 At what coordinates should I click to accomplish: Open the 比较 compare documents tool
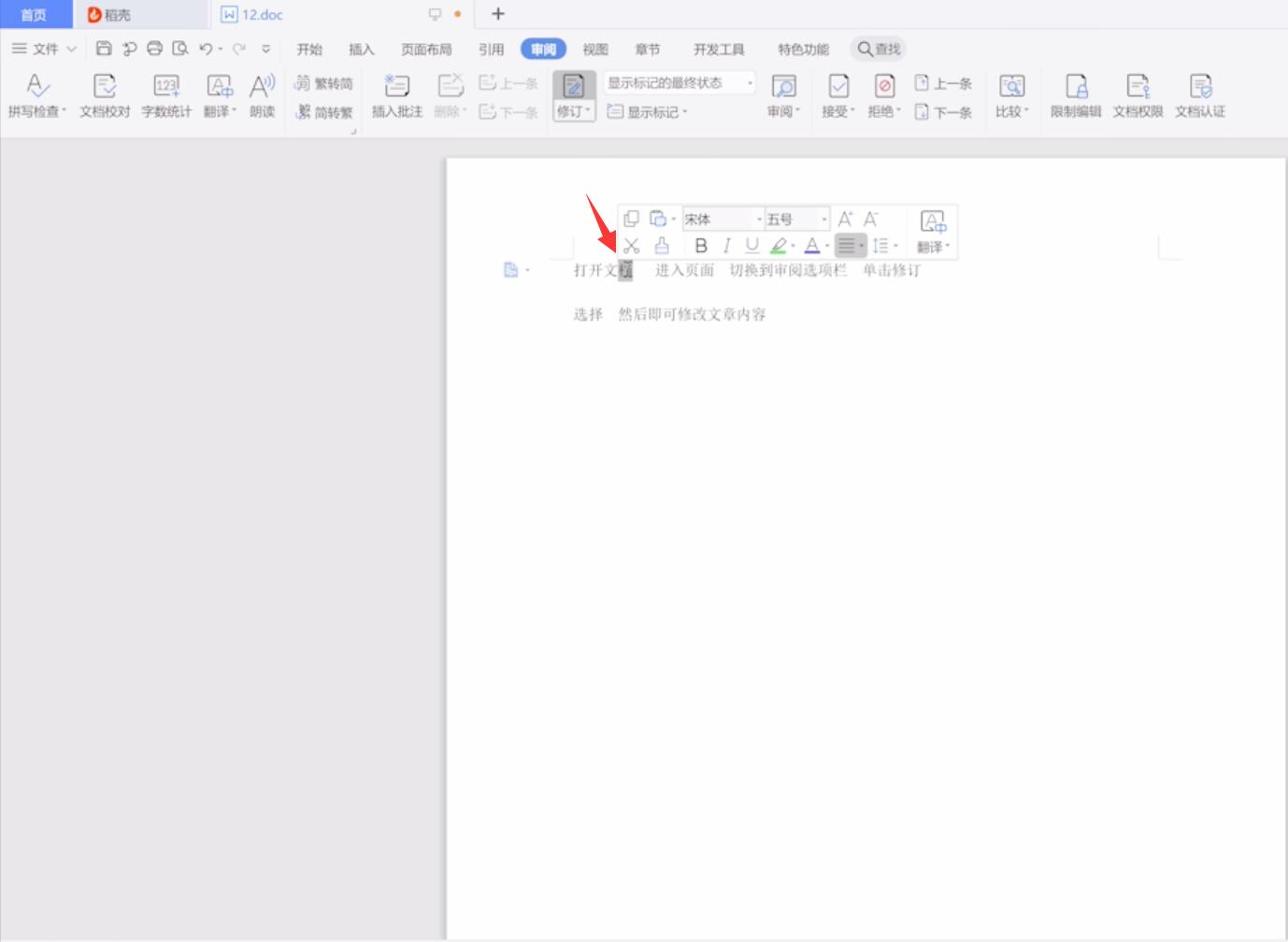(1012, 96)
